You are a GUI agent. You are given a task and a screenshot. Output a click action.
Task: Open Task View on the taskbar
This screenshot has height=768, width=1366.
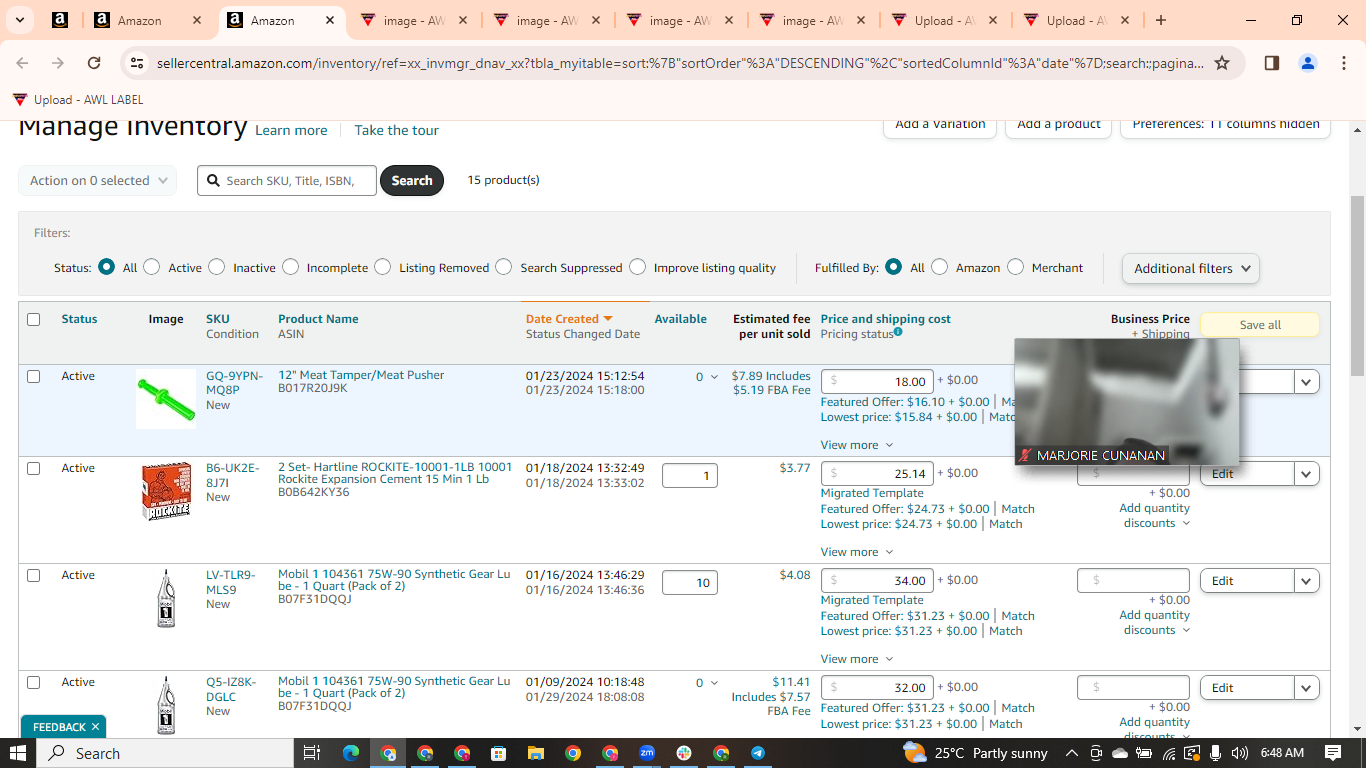311,753
